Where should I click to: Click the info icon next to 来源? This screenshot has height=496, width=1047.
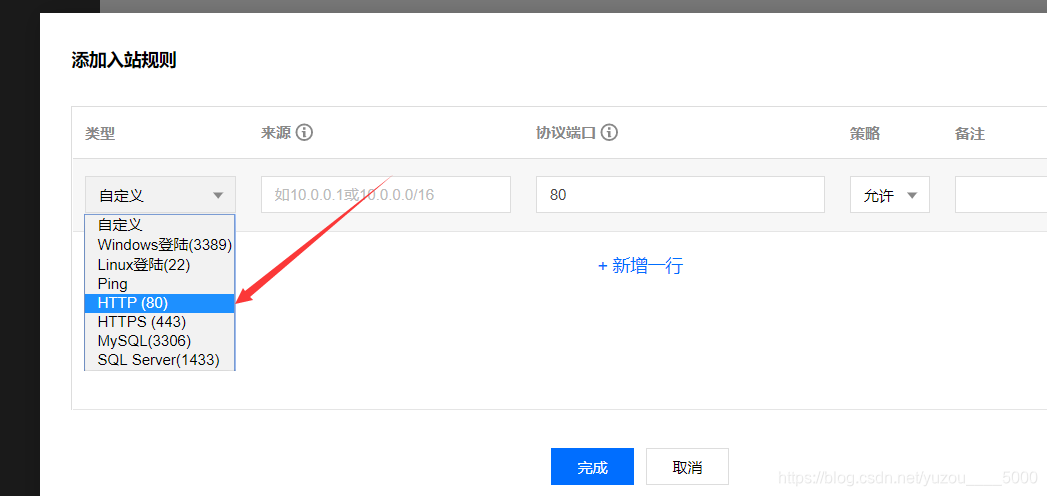(304, 132)
